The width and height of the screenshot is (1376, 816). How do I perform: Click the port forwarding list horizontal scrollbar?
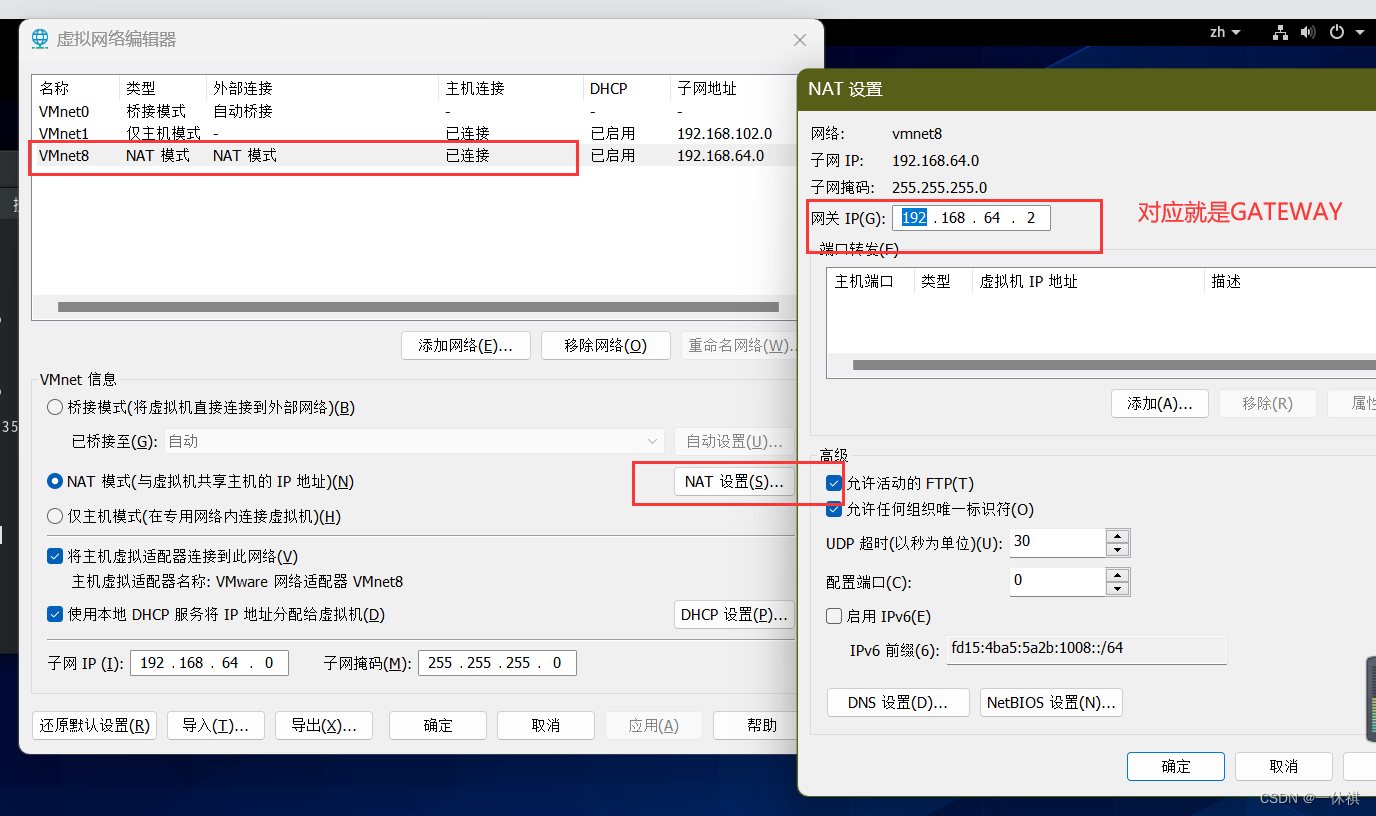[1114, 365]
